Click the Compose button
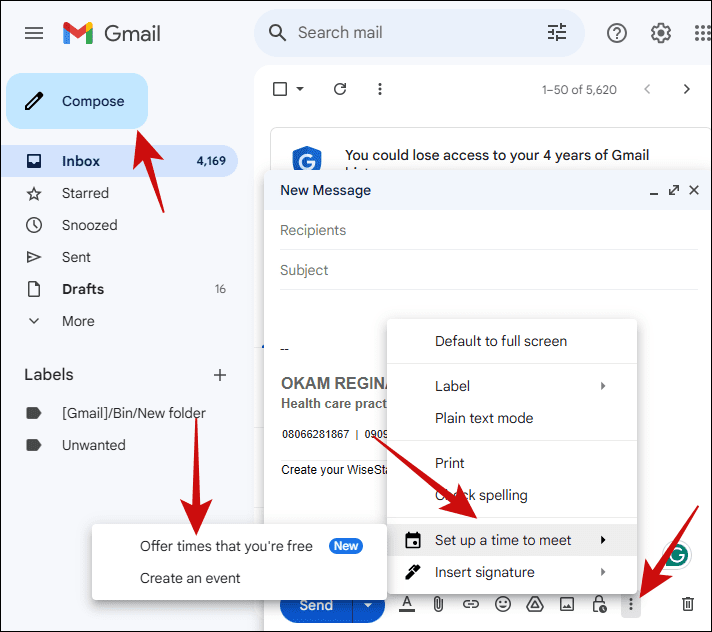This screenshot has height=632, width=712. point(77,101)
